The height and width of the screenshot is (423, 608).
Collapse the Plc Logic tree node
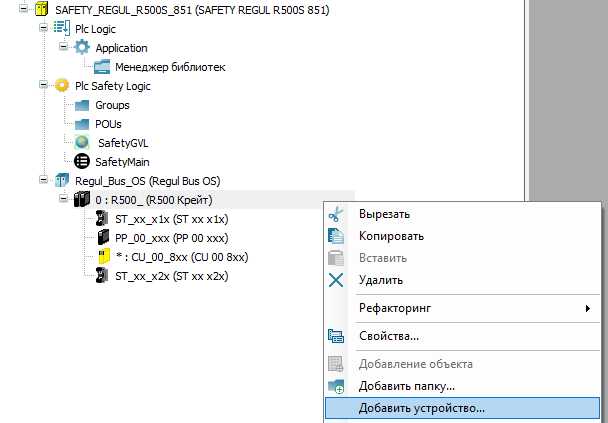click(x=43, y=29)
